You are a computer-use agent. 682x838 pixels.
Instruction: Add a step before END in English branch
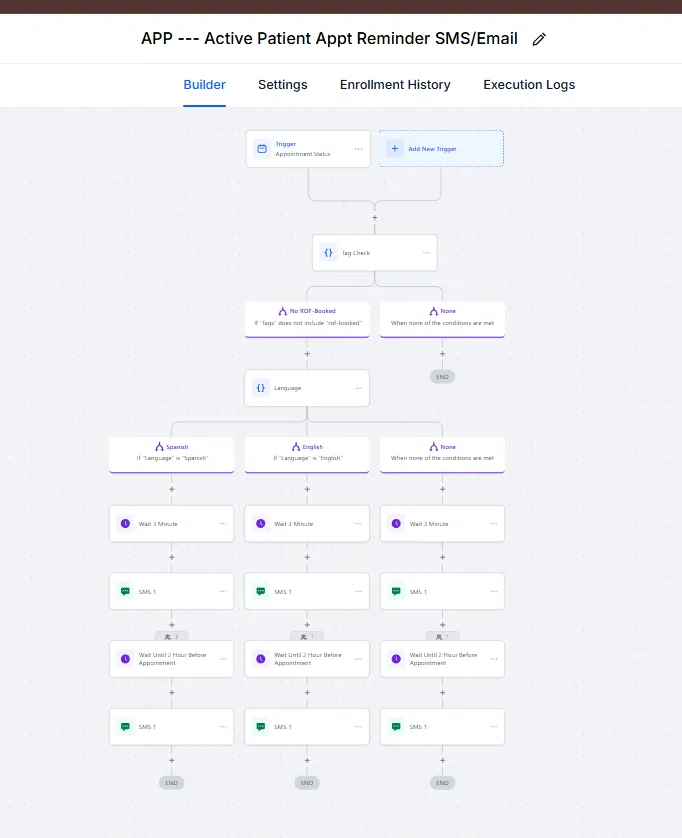point(307,761)
